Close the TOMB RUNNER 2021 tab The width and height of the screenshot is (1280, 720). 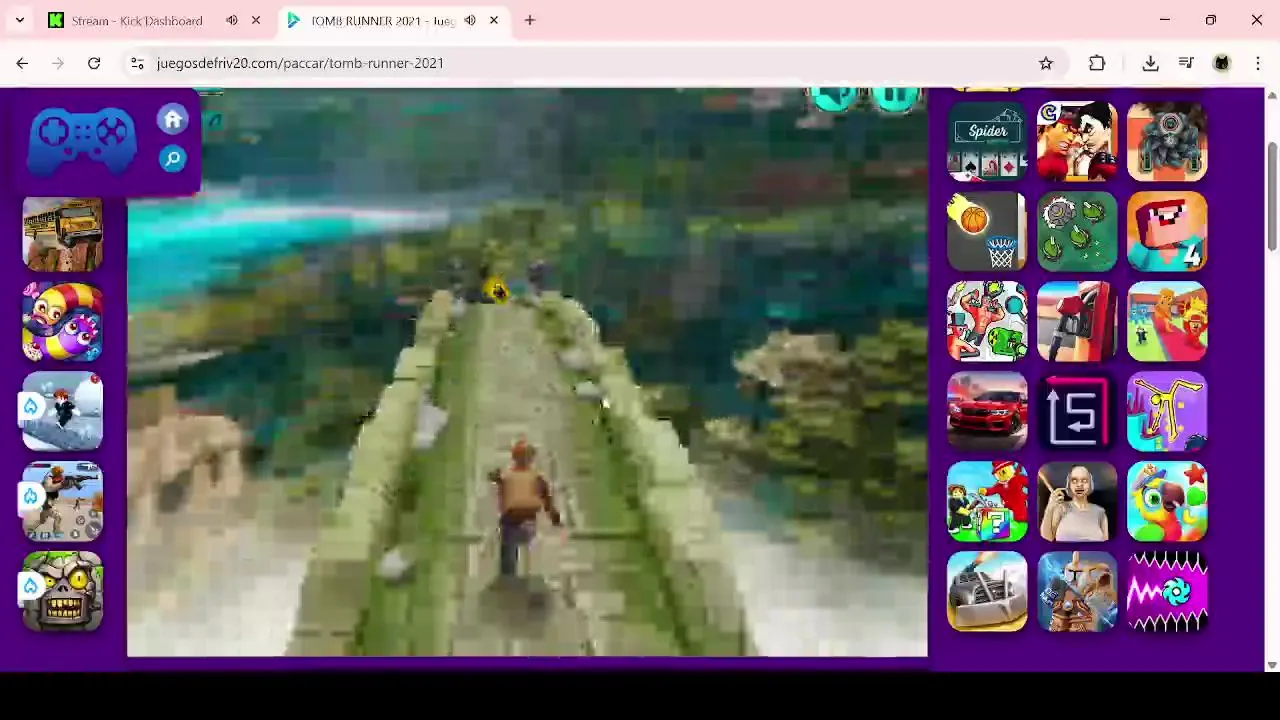point(494,20)
